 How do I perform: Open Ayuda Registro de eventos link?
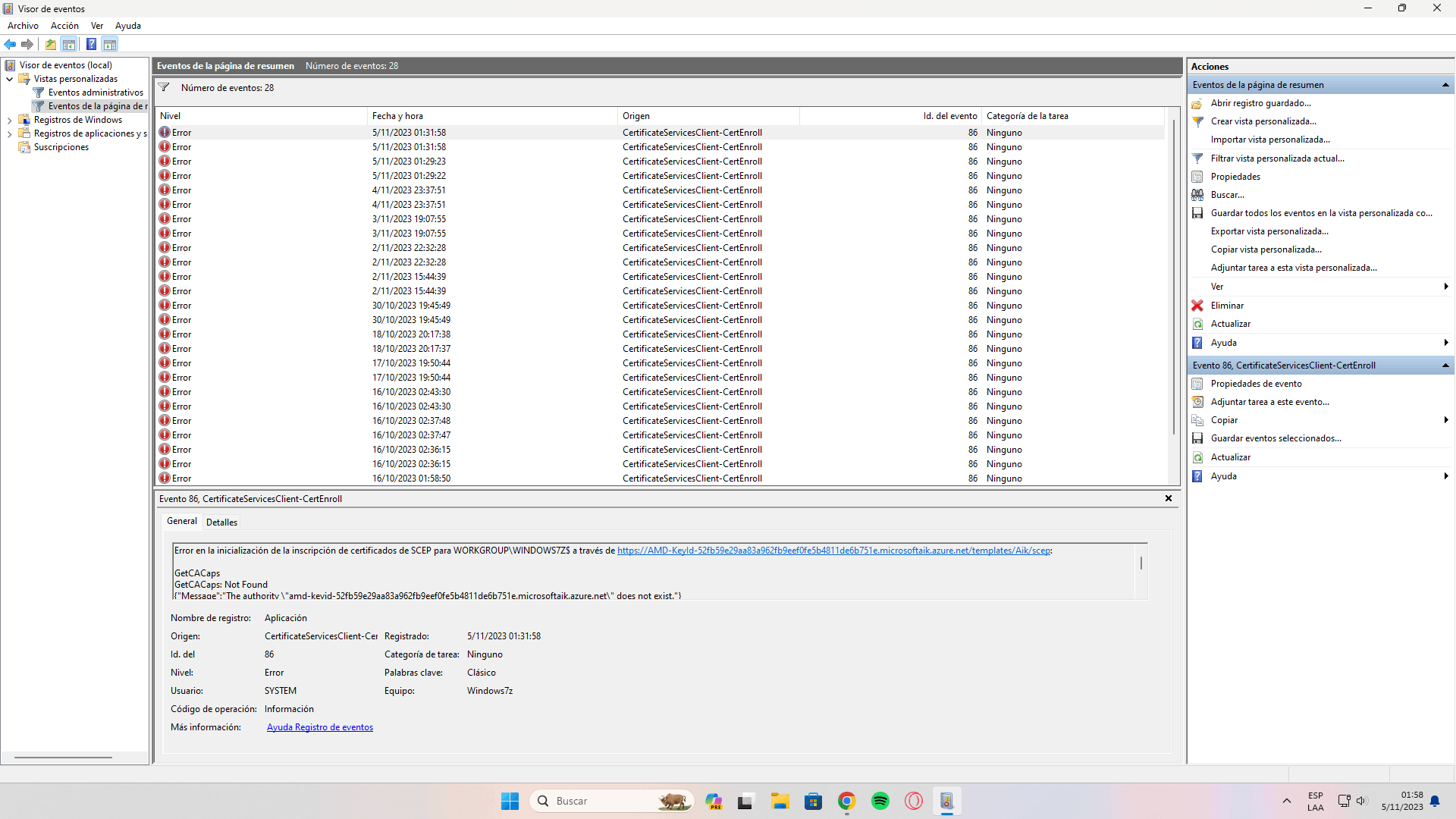(x=319, y=727)
